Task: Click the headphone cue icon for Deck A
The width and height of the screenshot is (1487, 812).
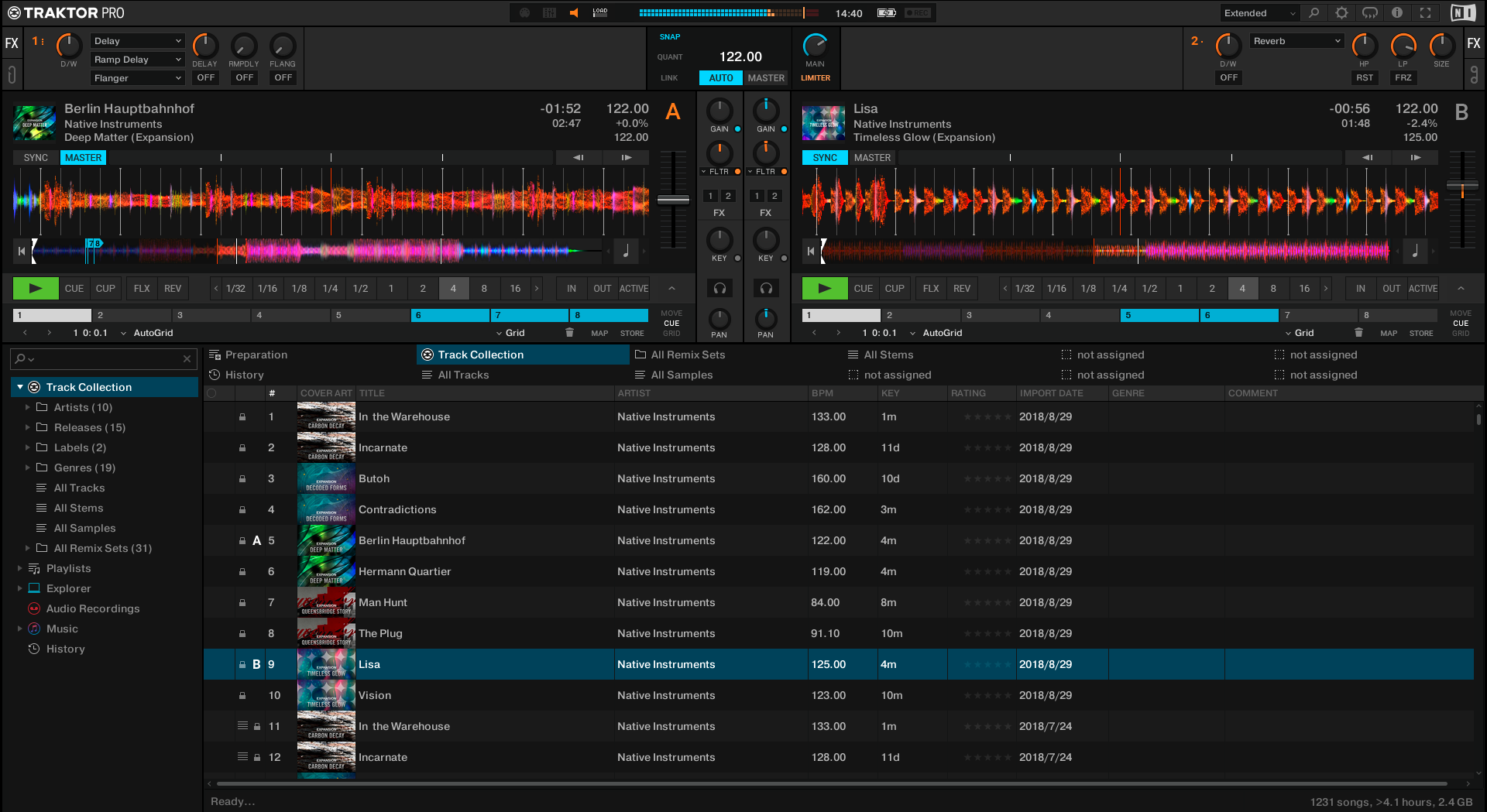Action: pyautogui.click(x=719, y=288)
